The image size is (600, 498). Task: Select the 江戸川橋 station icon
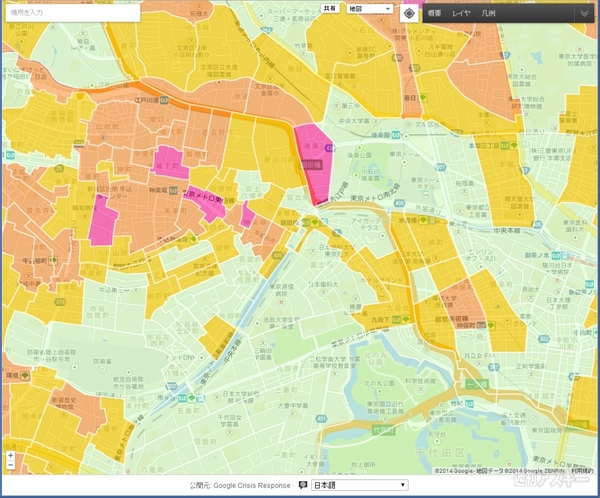(x=165, y=100)
